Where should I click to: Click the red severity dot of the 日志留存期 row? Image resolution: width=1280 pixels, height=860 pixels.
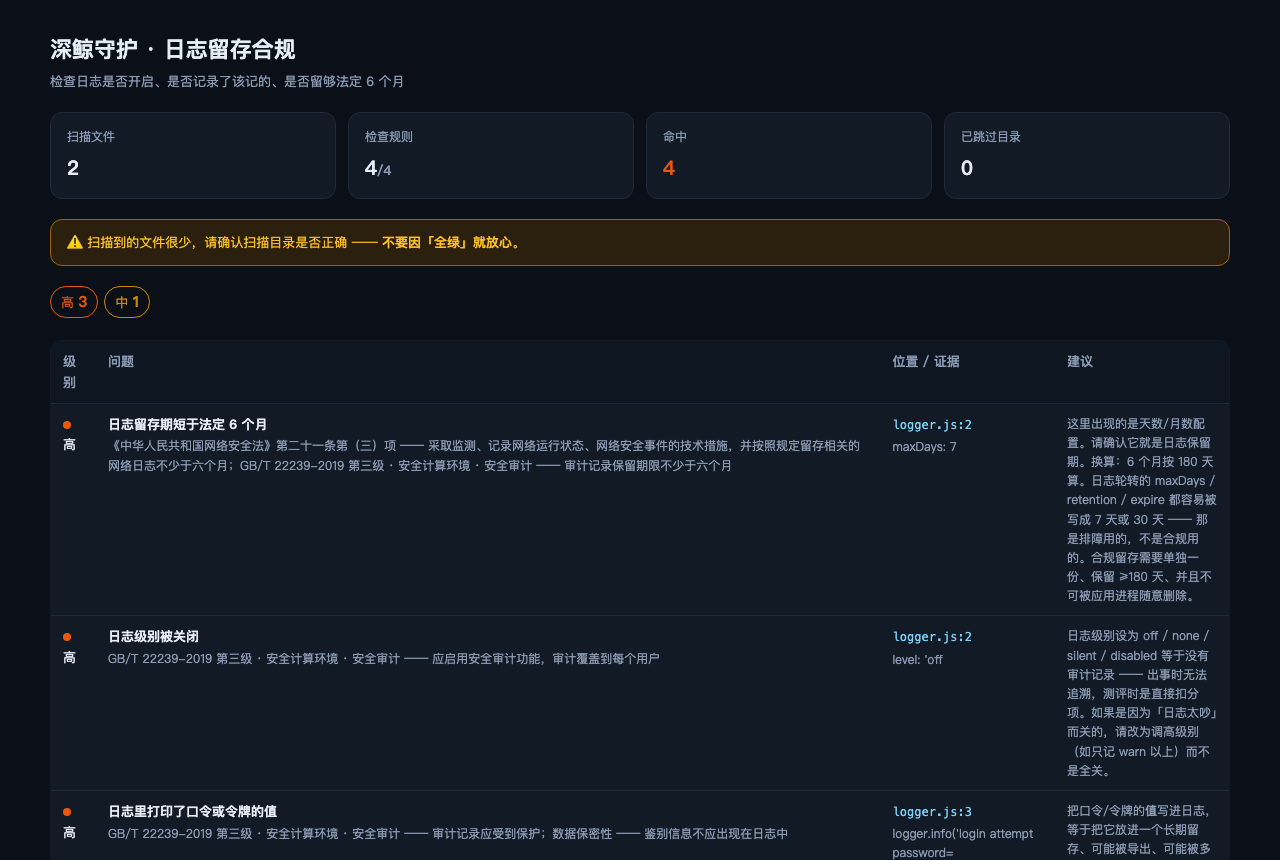pyautogui.click(x=67, y=425)
